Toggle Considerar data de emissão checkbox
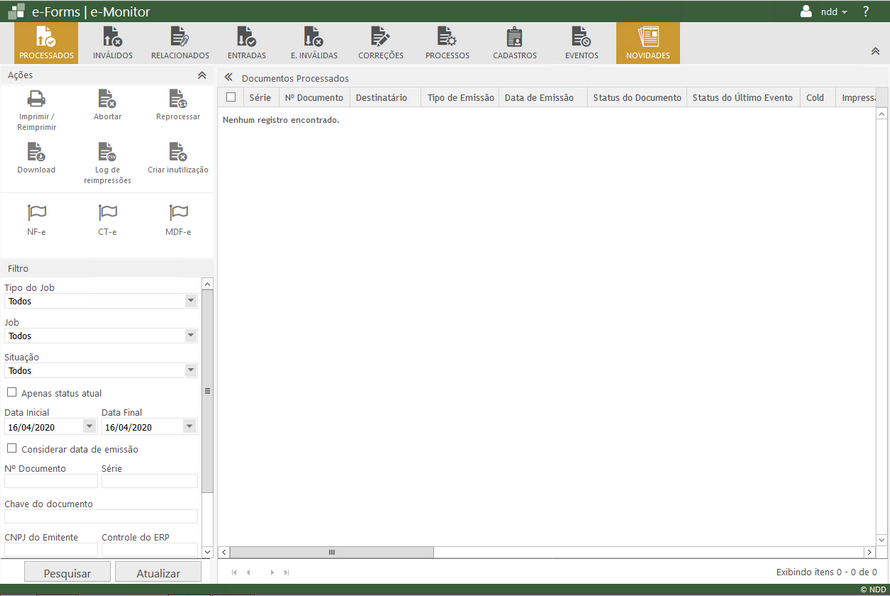This screenshot has height=596, width=890. (12, 449)
